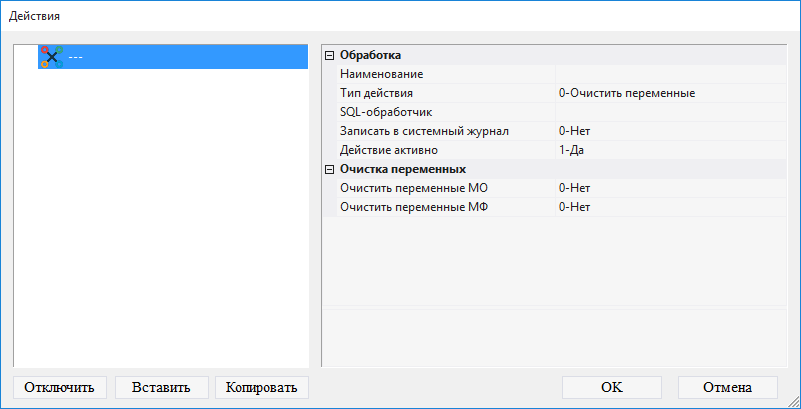Select the Наименование property label
Viewport: 801px width, 409px height.
tap(381, 74)
